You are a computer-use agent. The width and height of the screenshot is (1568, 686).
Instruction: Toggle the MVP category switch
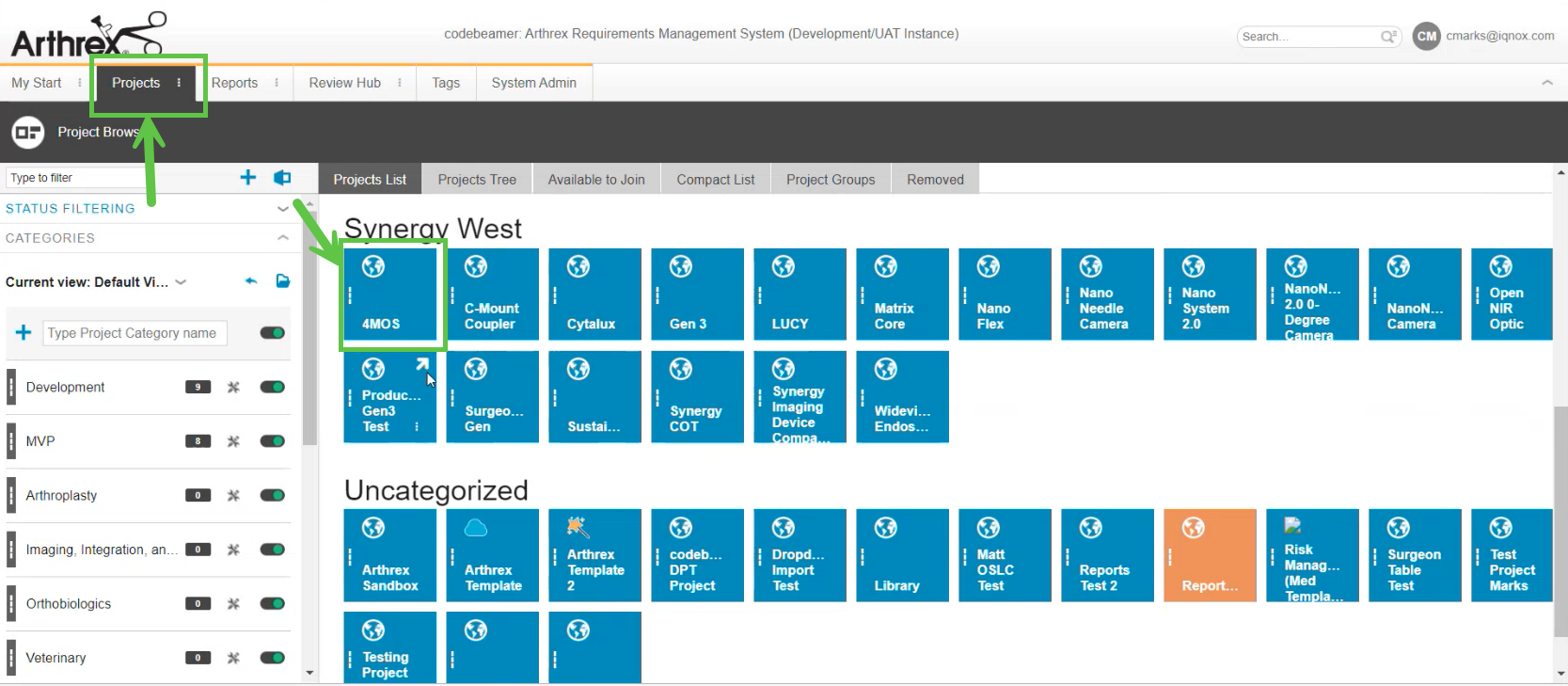point(272,441)
